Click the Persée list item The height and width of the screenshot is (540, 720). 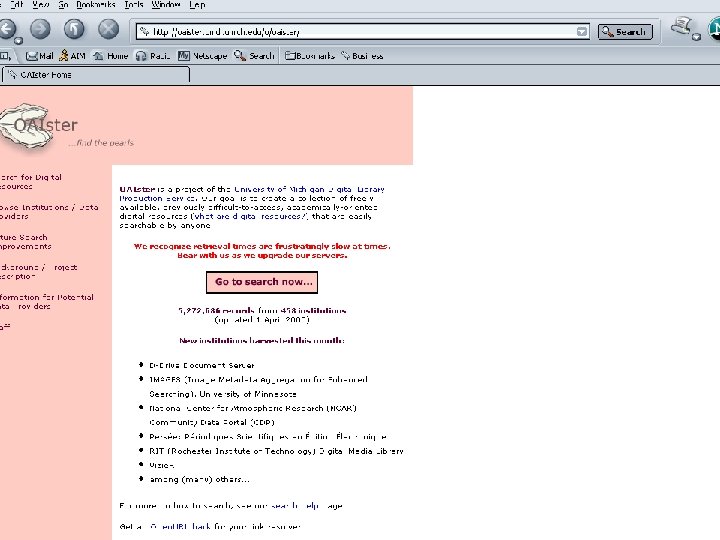point(268,437)
